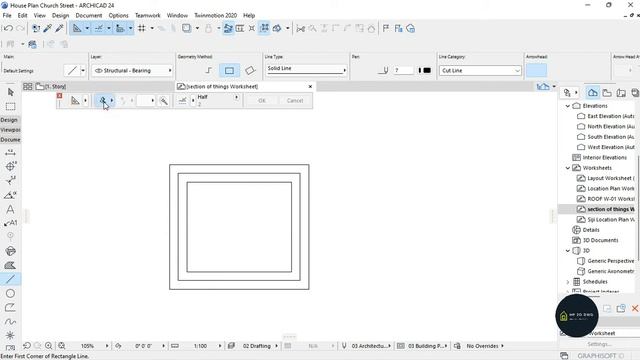Select the Spline tool
The height and width of the screenshot is (360, 640).
10,322
